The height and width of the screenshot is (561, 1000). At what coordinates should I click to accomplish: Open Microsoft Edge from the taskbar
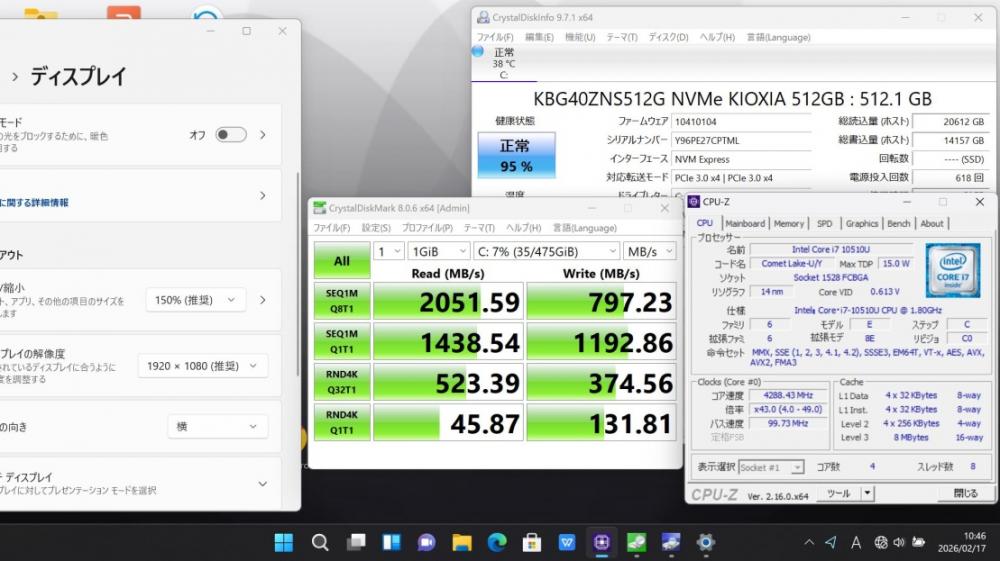coord(497,542)
